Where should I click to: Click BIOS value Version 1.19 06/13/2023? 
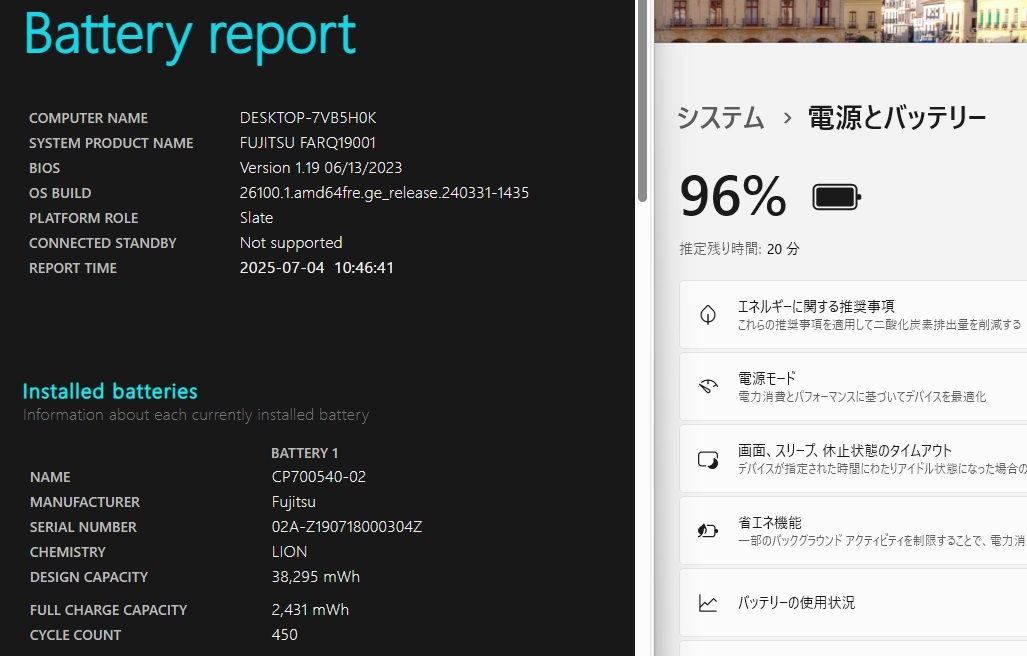click(x=321, y=168)
